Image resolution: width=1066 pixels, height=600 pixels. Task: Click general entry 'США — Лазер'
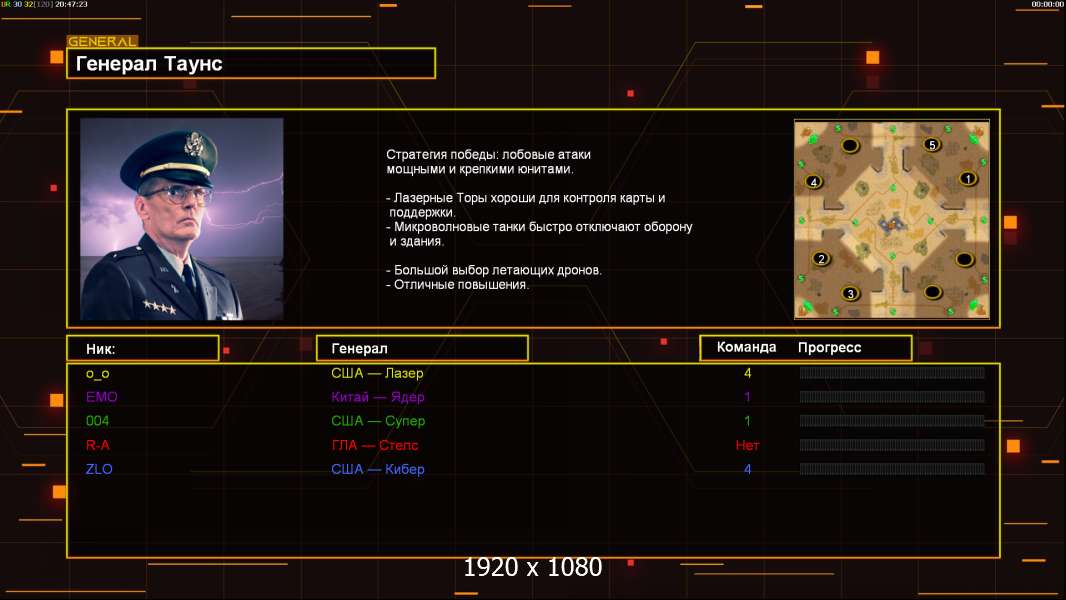[377, 373]
